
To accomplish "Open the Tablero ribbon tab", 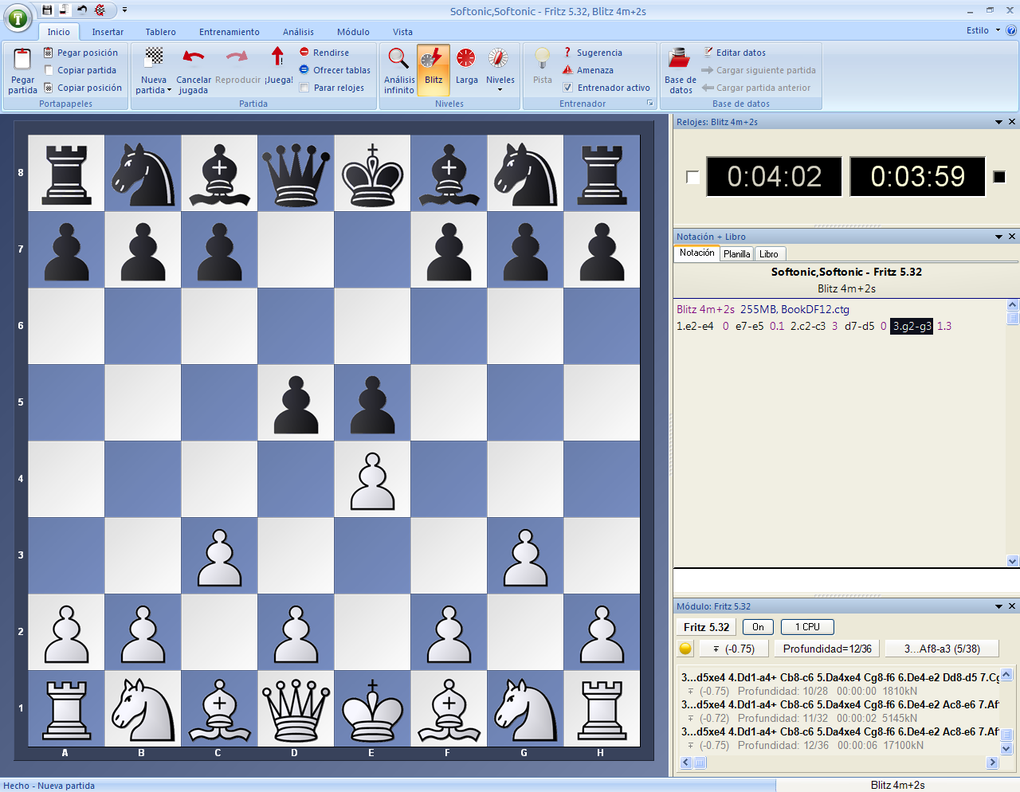I will [161, 32].
